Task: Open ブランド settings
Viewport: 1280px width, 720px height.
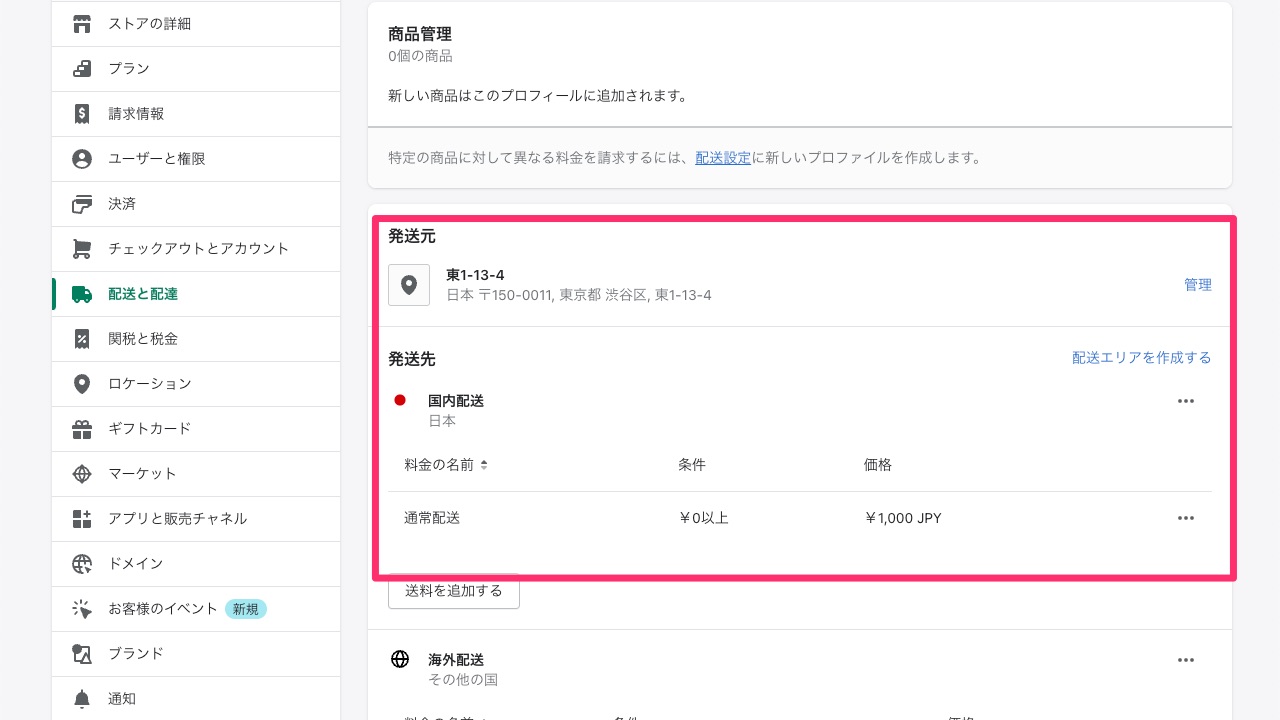Action: click(x=196, y=654)
